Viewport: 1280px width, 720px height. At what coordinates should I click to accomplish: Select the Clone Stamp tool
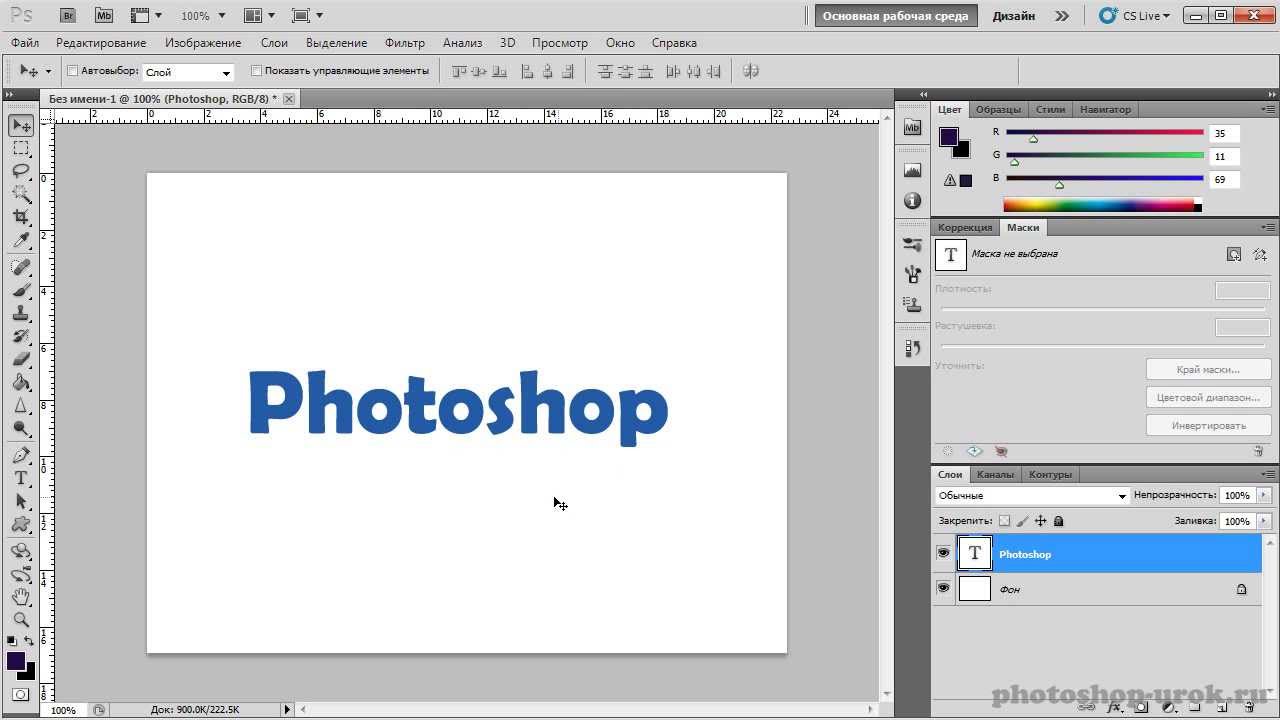[x=21, y=313]
